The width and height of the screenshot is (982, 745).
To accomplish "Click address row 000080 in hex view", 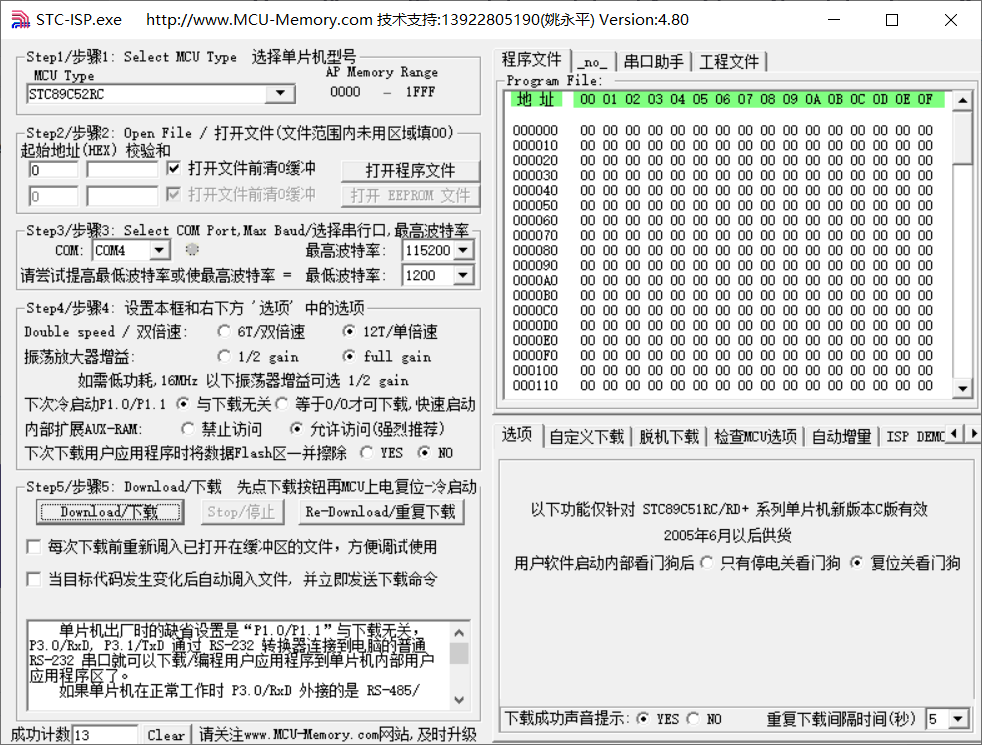I will pos(723,250).
